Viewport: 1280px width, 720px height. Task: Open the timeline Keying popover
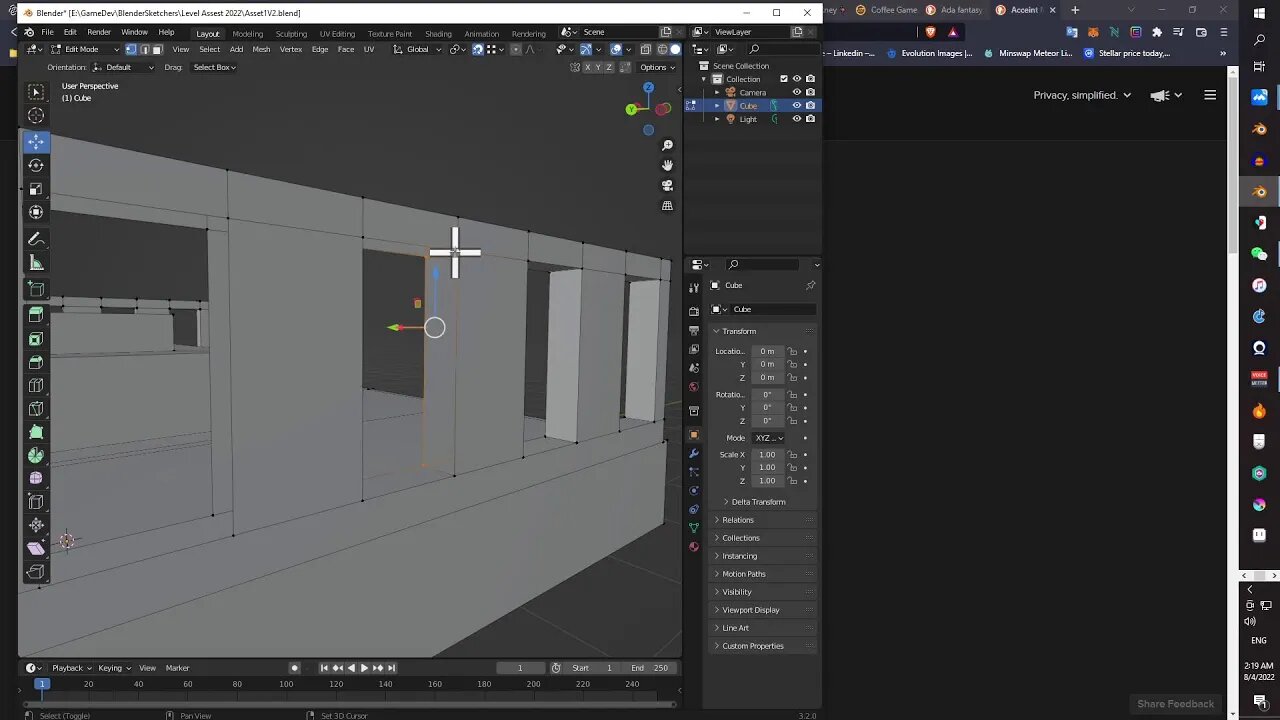[113, 668]
